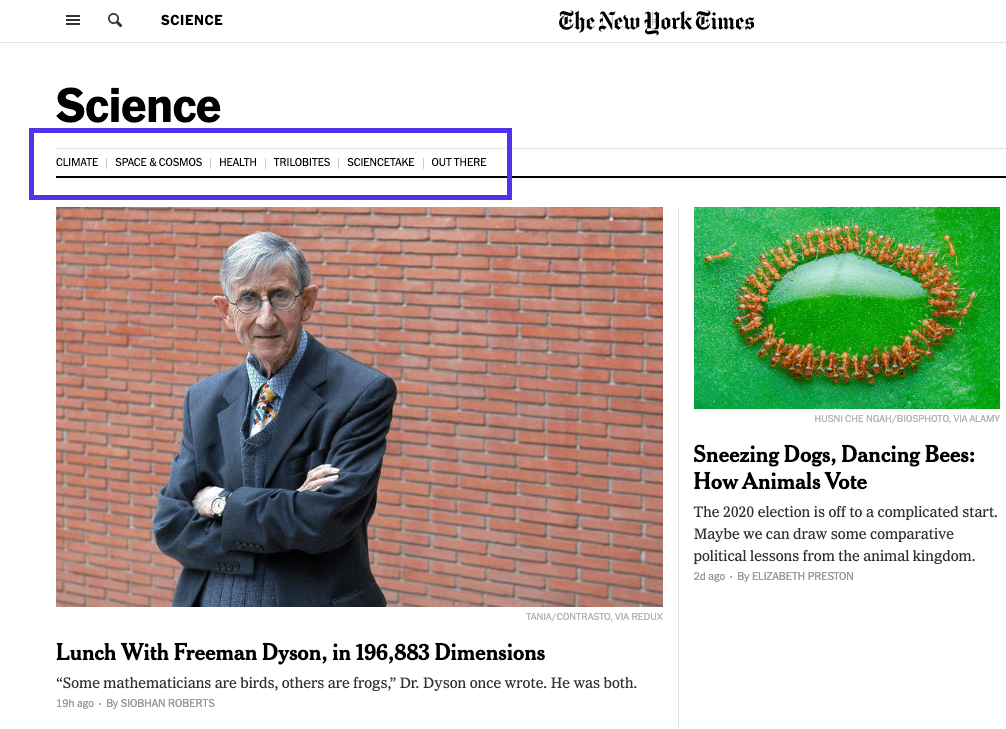
Task: Open the SPACE & COSMOS subsection
Action: tap(158, 162)
